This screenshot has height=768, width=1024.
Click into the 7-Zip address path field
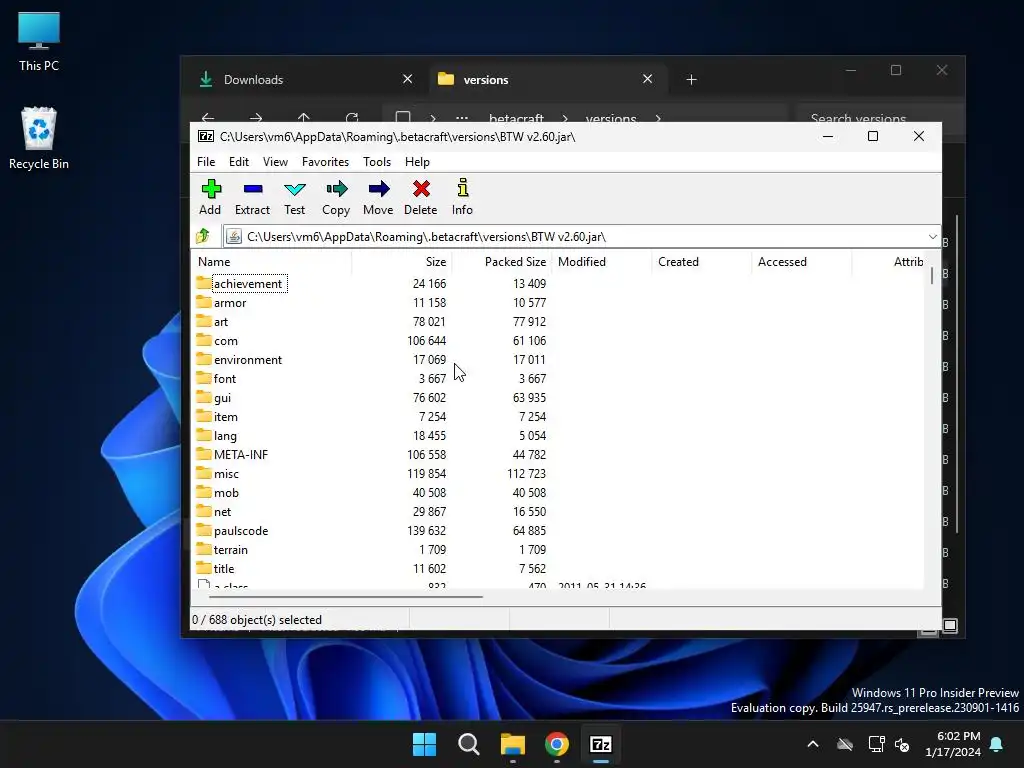[x=581, y=236]
